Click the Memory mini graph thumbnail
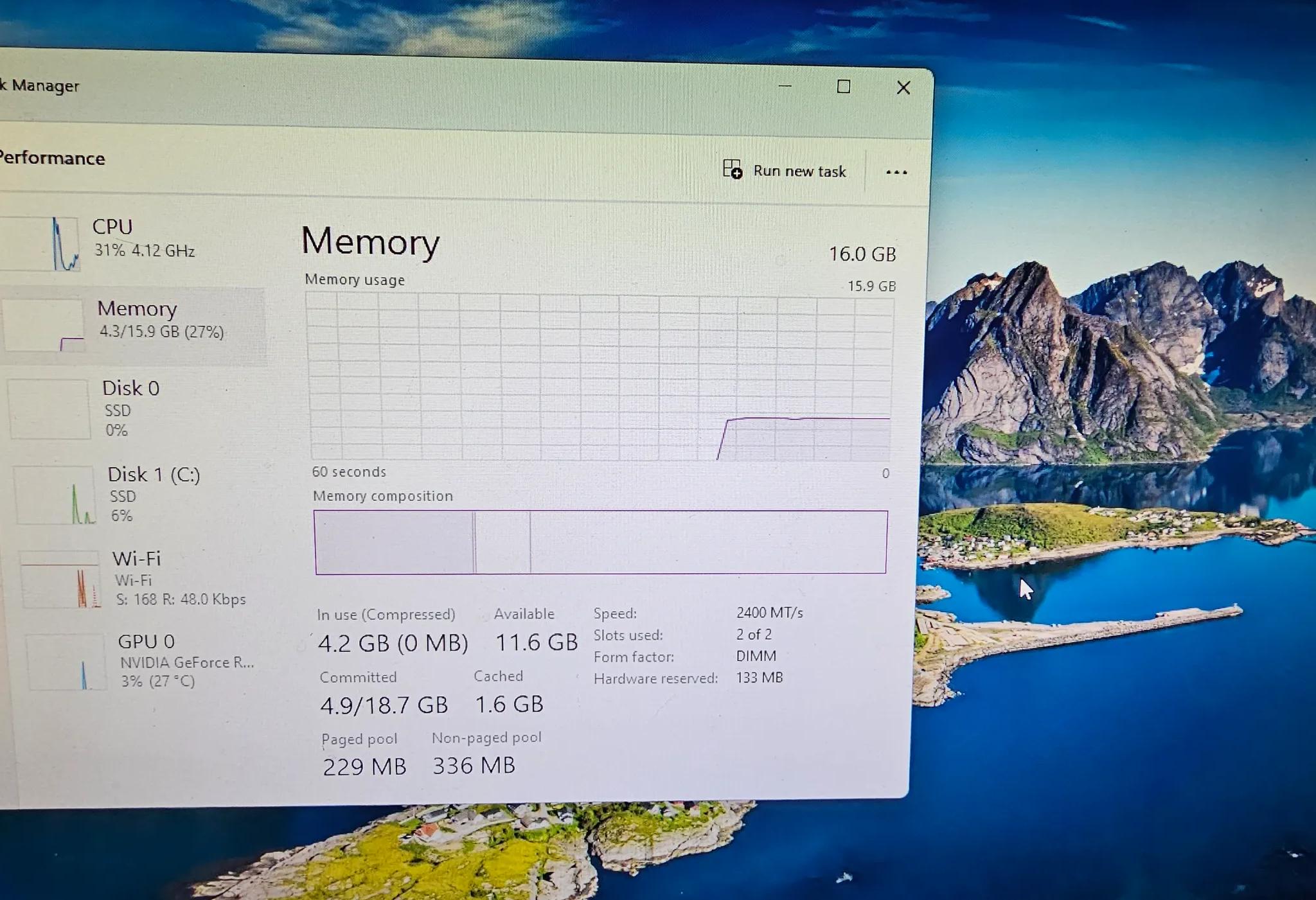The height and width of the screenshot is (900, 1316). (x=44, y=324)
